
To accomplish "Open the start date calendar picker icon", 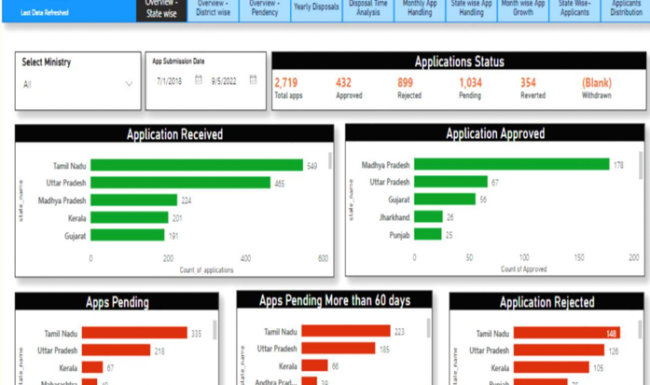I will click(199, 80).
